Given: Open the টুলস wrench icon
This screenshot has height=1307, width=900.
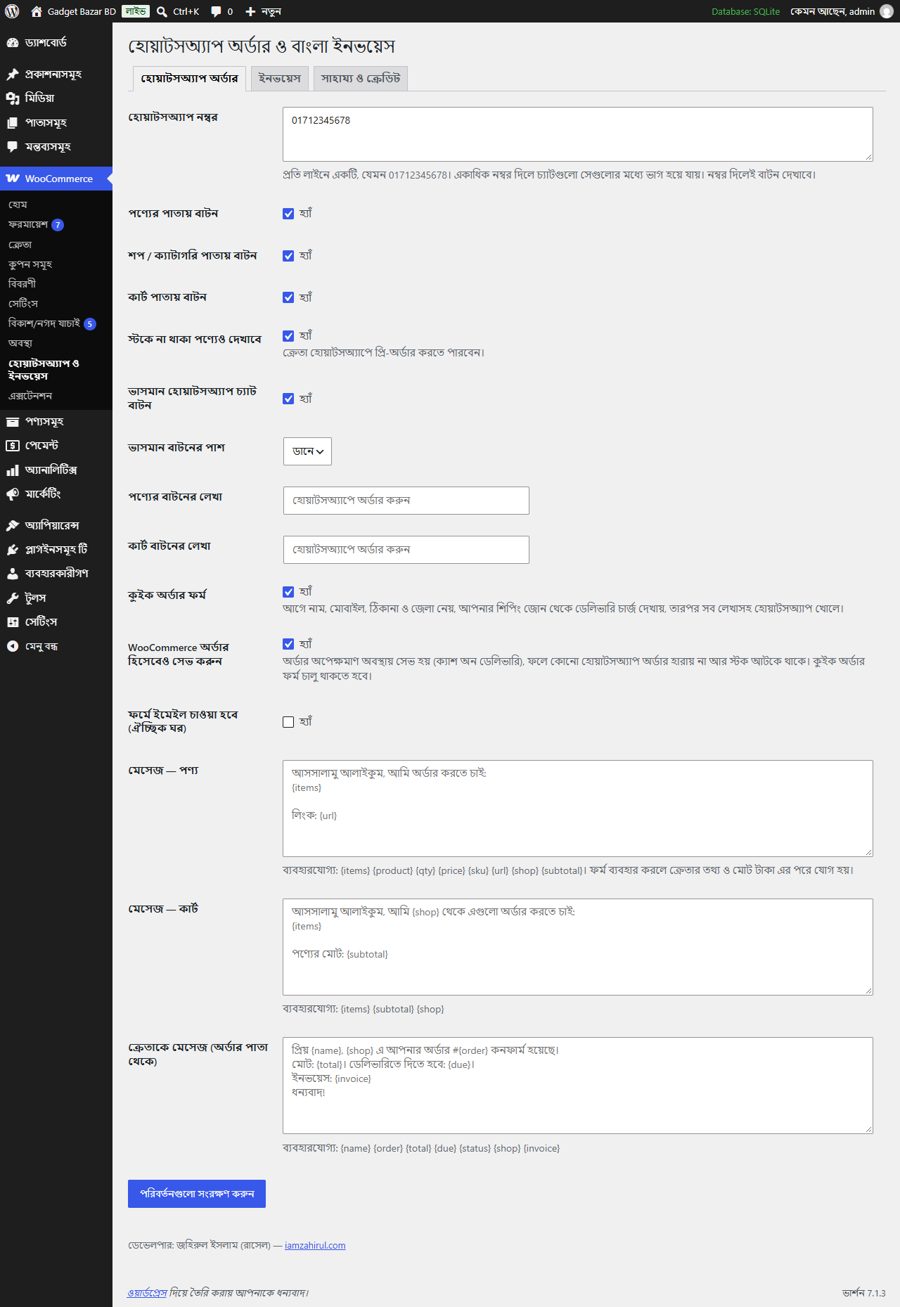Looking at the screenshot, I should (x=12, y=598).
